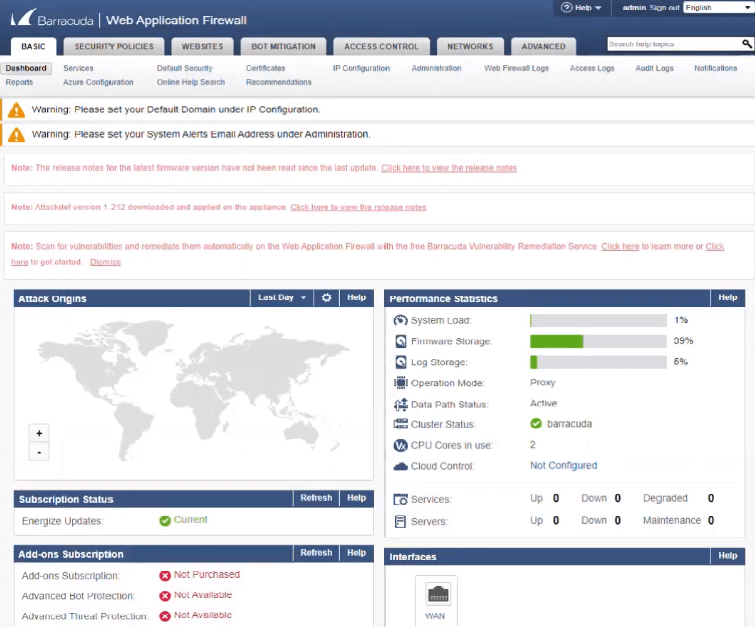
Task: Click the CPU Cores in use icon
Action: click(x=401, y=445)
